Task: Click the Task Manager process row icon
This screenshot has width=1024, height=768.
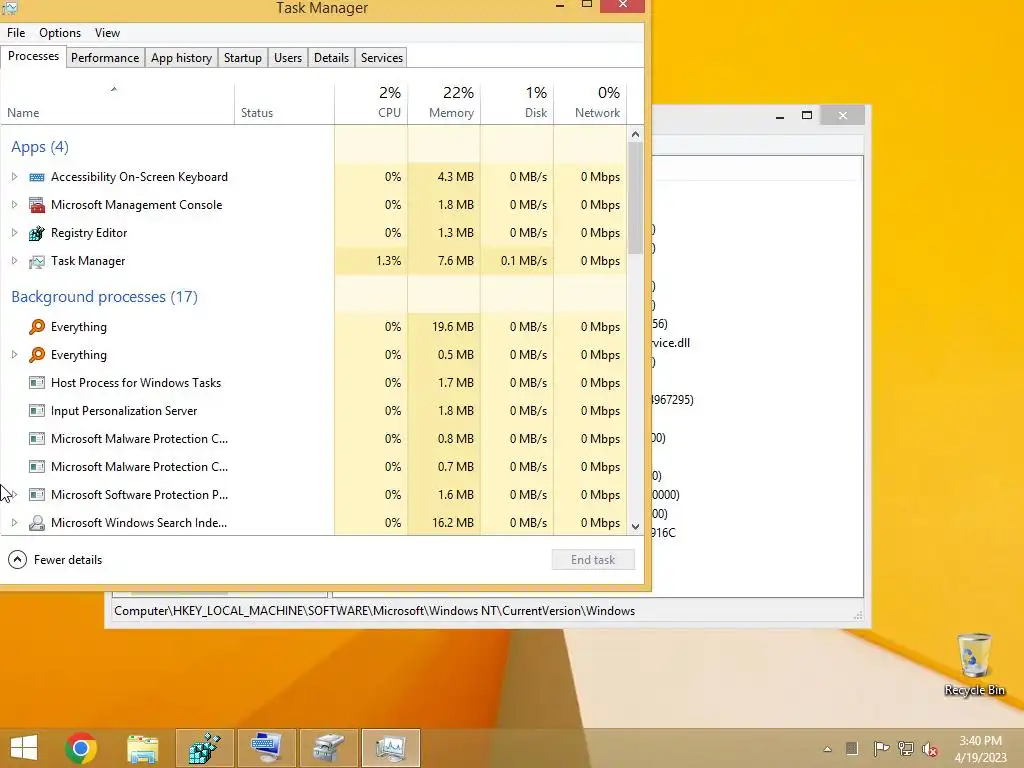Action: (37, 261)
